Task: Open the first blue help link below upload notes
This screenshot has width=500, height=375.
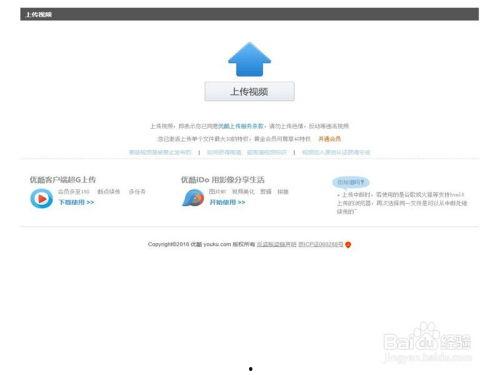Action: click(x=160, y=152)
